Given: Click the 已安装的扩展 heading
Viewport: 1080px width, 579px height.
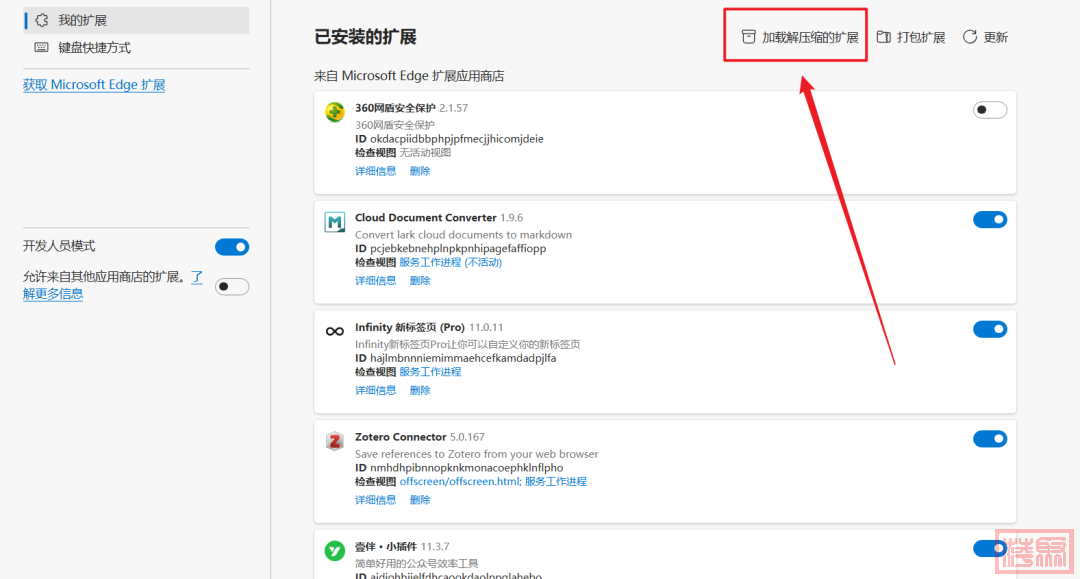Looking at the screenshot, I should pyautogui.click(x=365, y=37).
